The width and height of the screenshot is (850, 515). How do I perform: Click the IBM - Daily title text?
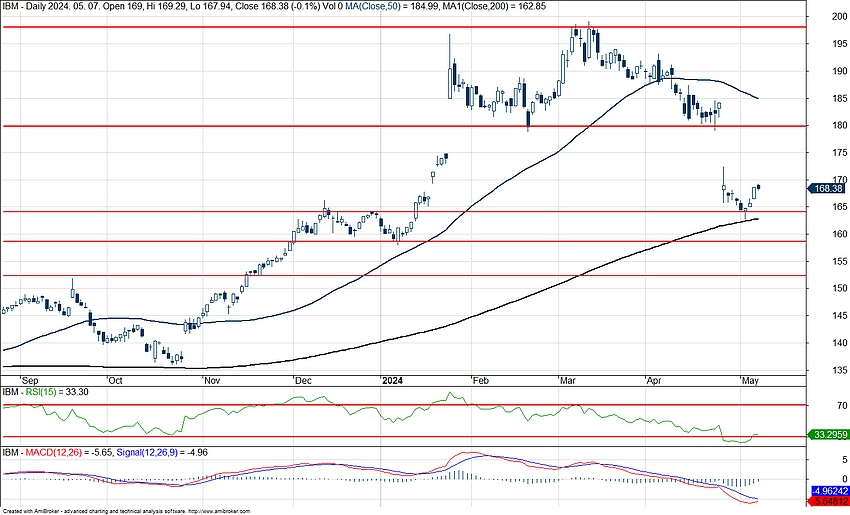[x=22, y=7]
